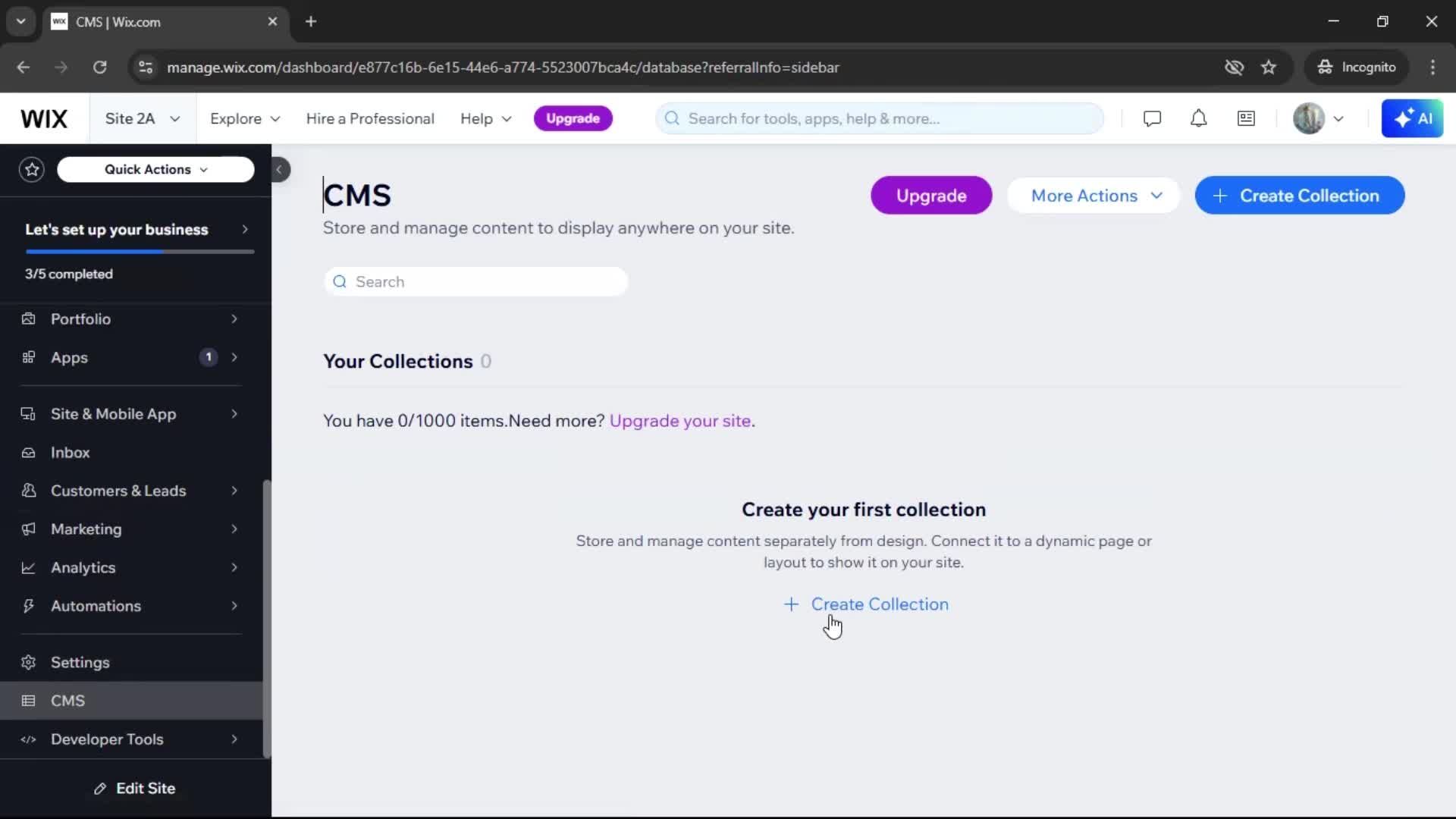1456x819 pixels.
Task: Select CMS in the sidebar menu
Action: pyautogui.click(x=131, y=701)
